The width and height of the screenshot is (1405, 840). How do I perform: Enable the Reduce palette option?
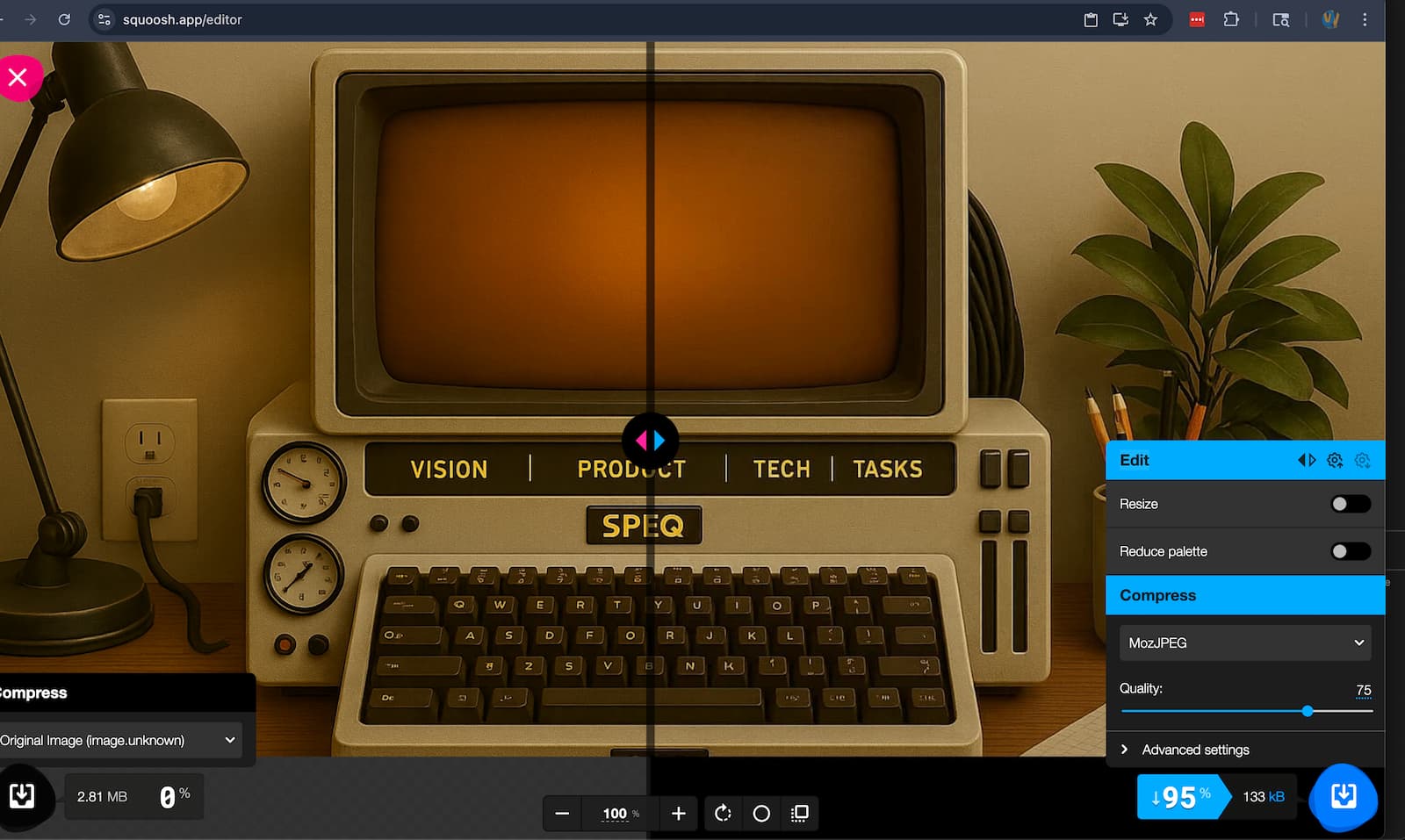point(1350,550)
